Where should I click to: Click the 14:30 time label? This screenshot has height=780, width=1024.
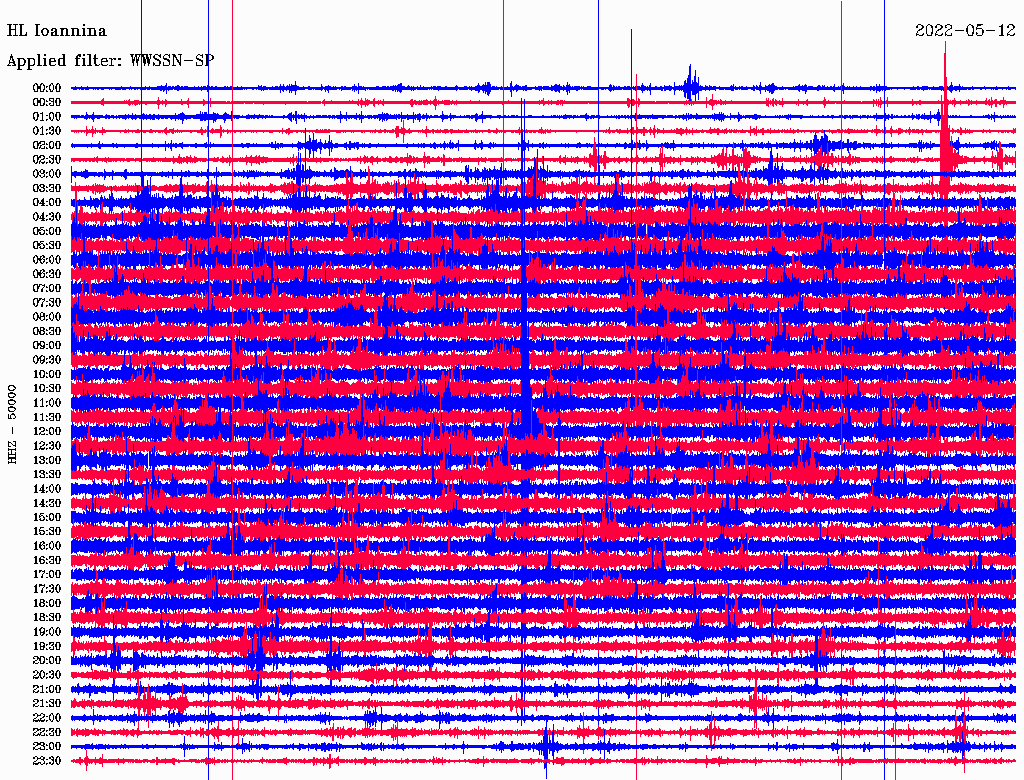[47, 504]
